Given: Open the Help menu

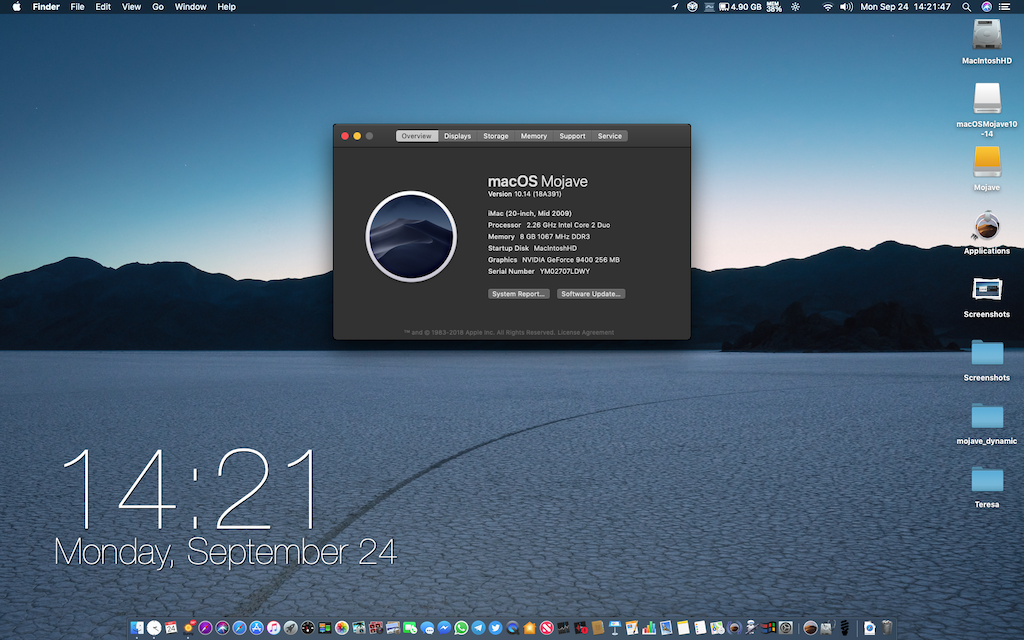Looking at the screenshot, I should [227, 7].
